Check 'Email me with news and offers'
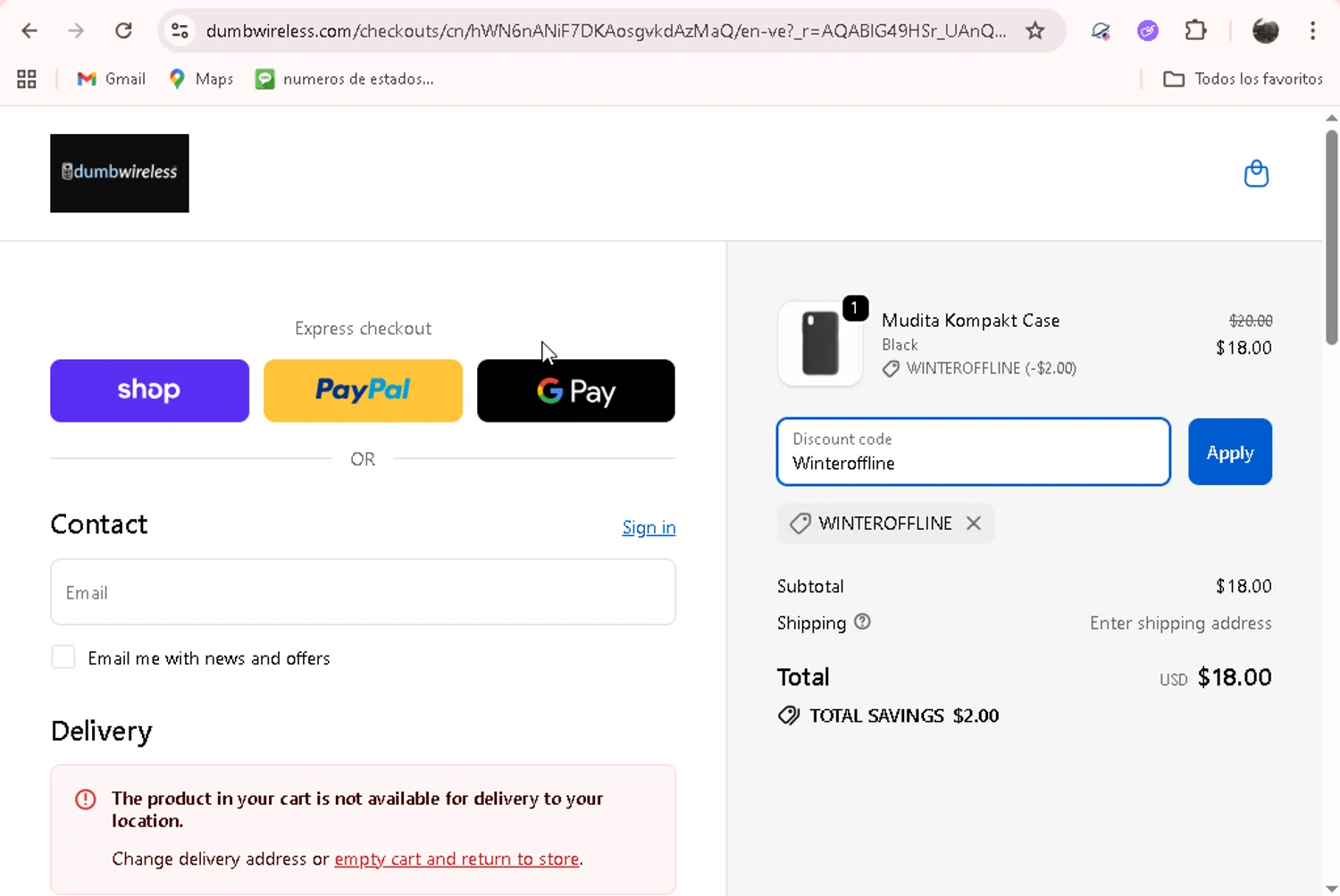Image resolution: width=1340 pixels, height=896 pixels. tap(63, 657)
